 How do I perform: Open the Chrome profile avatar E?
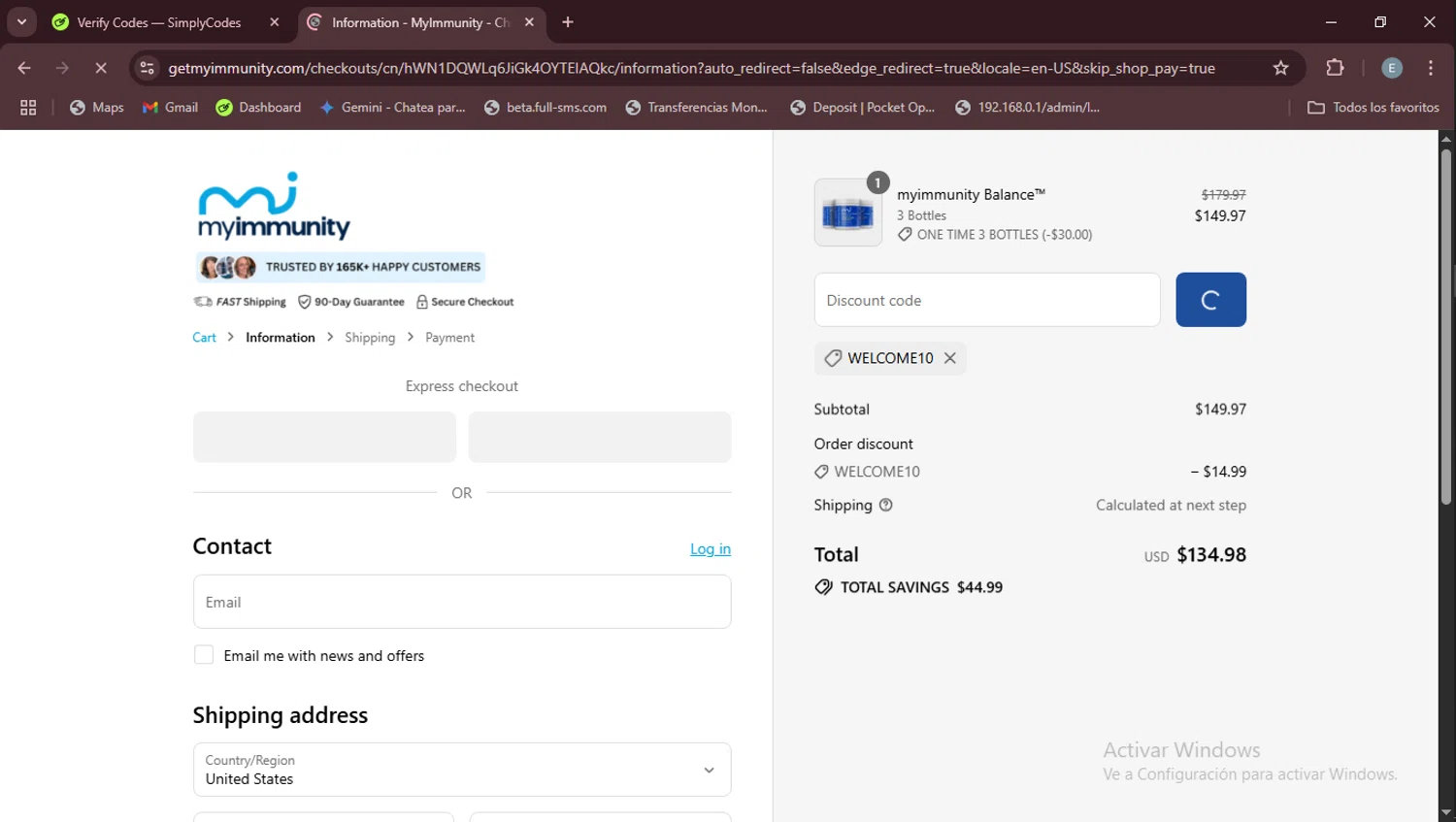coord(1392,68)
